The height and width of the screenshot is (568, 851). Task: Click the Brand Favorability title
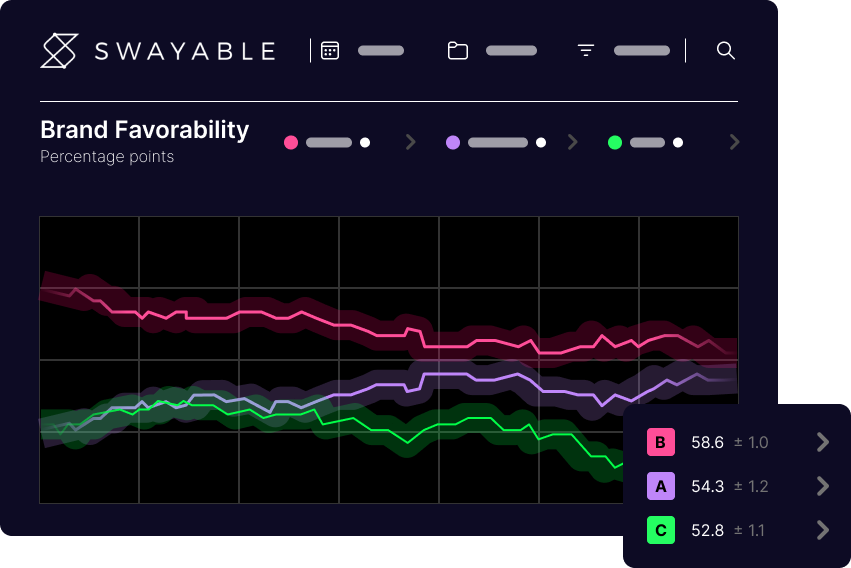coord(144,130)
